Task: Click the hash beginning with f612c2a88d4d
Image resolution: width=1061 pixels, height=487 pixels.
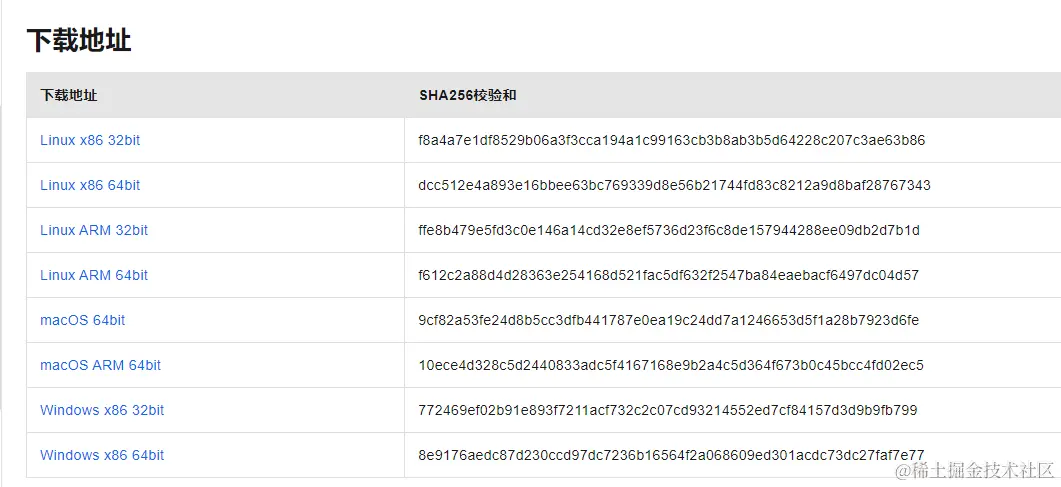Action: tap(668, 275)
